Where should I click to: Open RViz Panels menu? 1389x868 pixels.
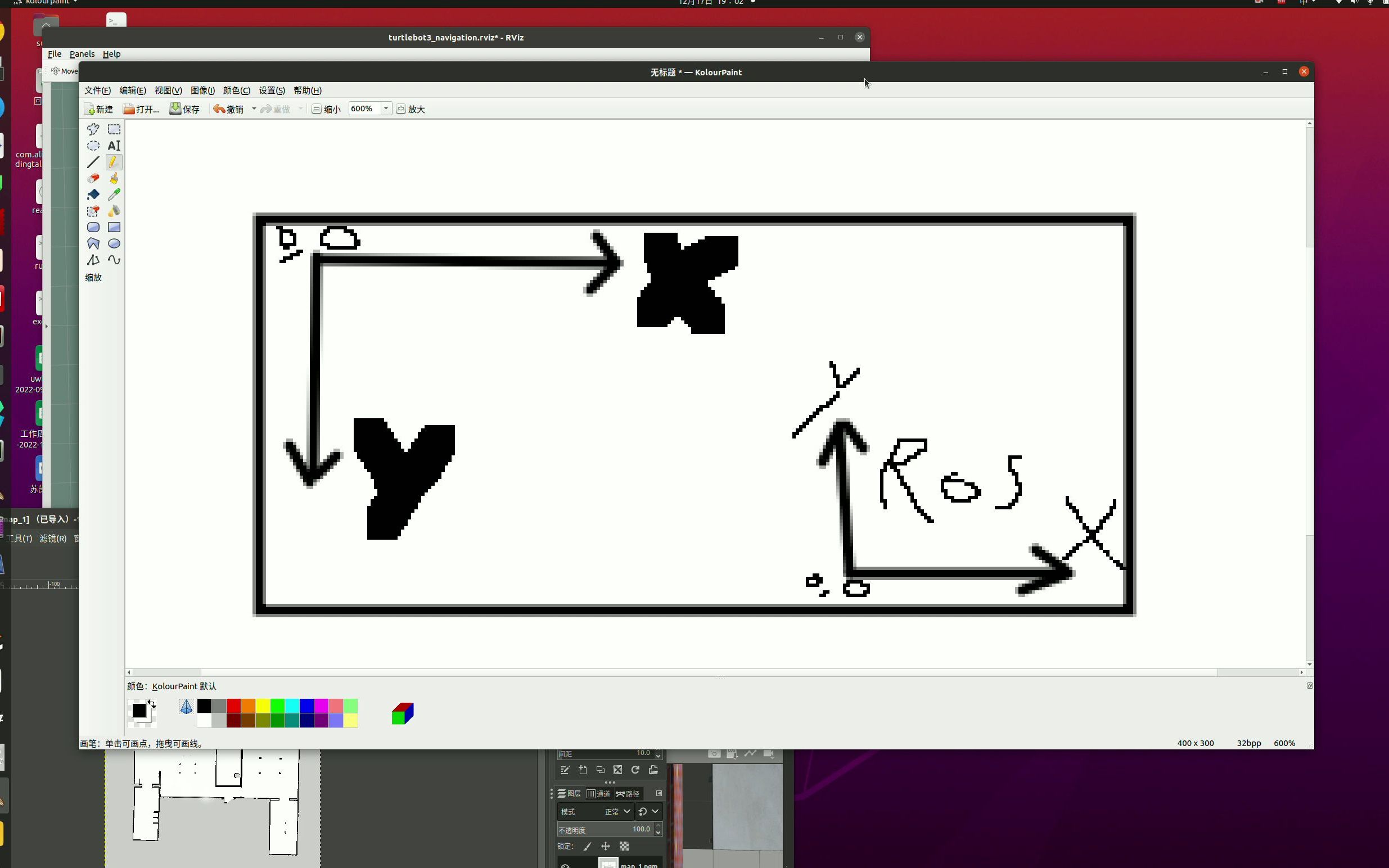tap(82, 54)
